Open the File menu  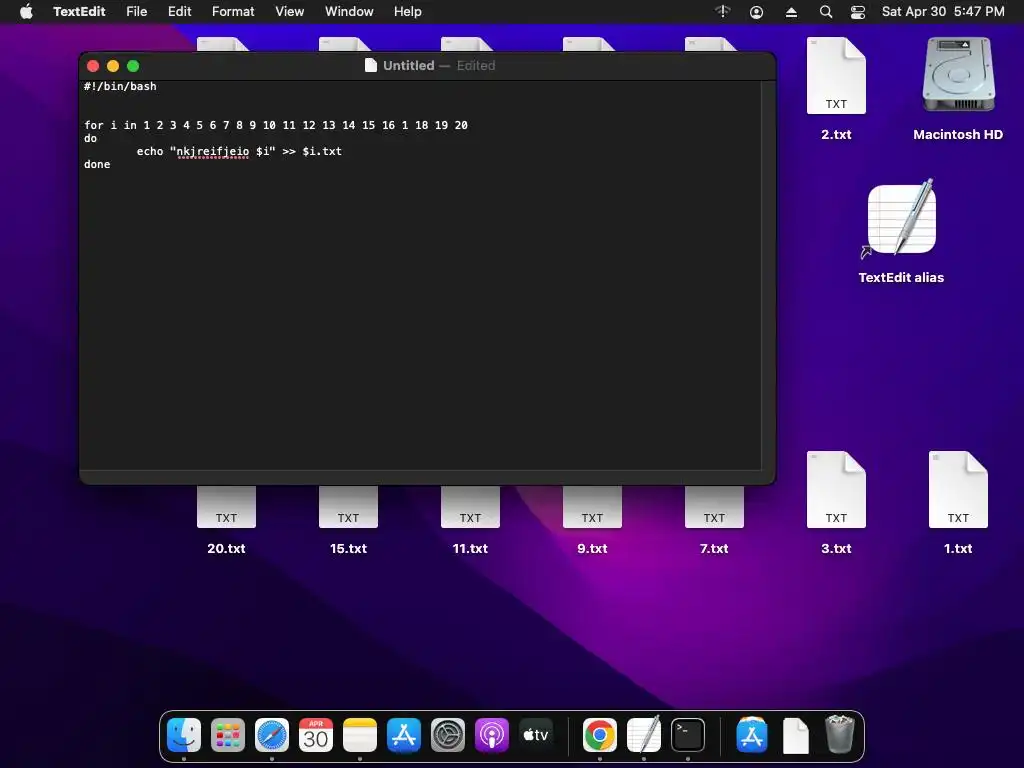(136, 12)
